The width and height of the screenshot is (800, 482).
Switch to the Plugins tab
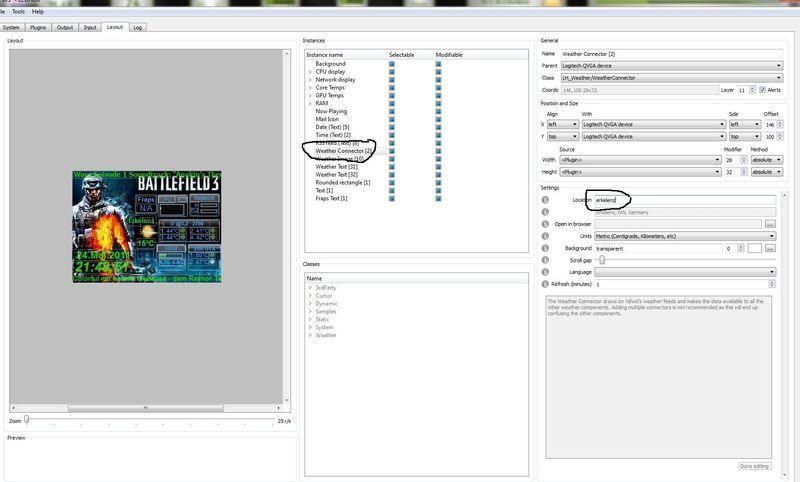pyautogui.click(x=38, y=28)
